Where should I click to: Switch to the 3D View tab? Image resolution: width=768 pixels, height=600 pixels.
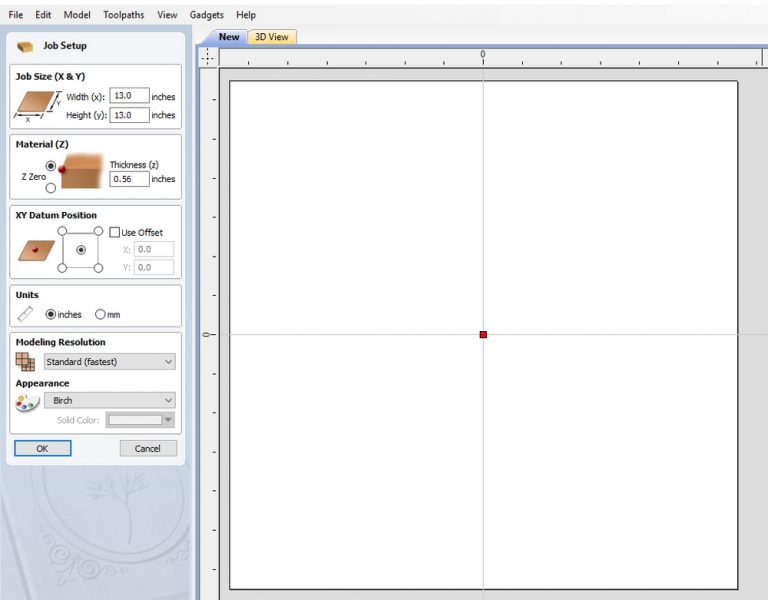(272, 37)
